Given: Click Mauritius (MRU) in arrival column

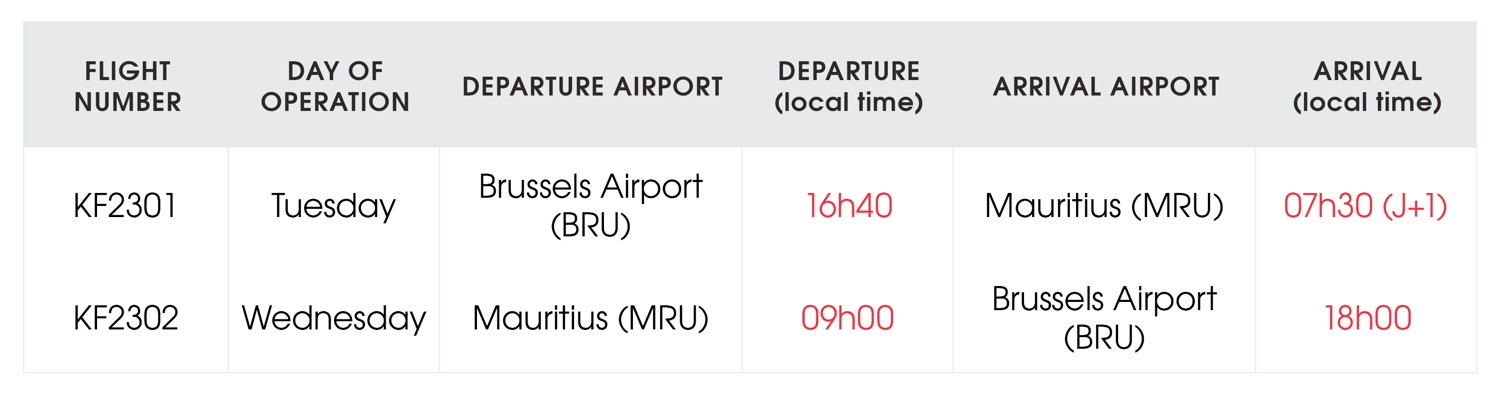Looking at the screenshot, I should pyautogui.click(x=1105, y=205).
